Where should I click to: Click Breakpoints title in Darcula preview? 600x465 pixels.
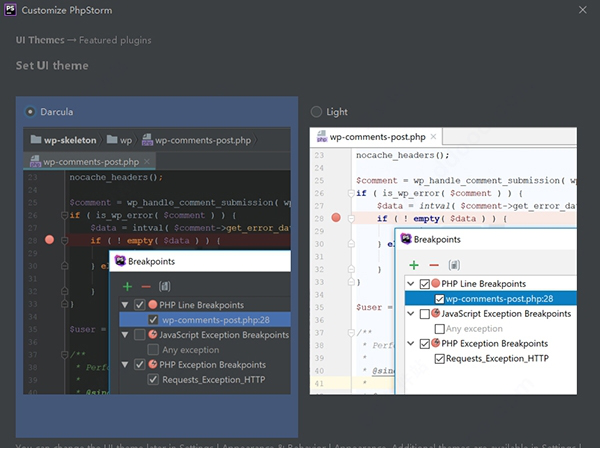pyautogui.click(x=151, y=261)
